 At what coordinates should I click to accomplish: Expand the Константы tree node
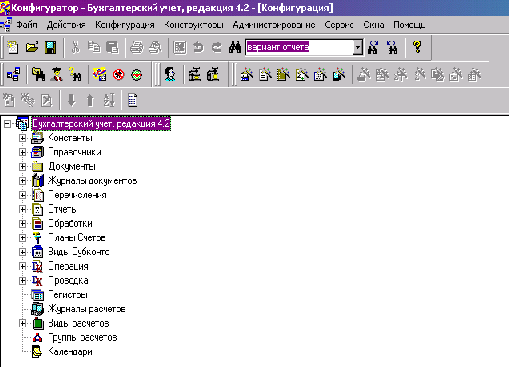(22, 138)
